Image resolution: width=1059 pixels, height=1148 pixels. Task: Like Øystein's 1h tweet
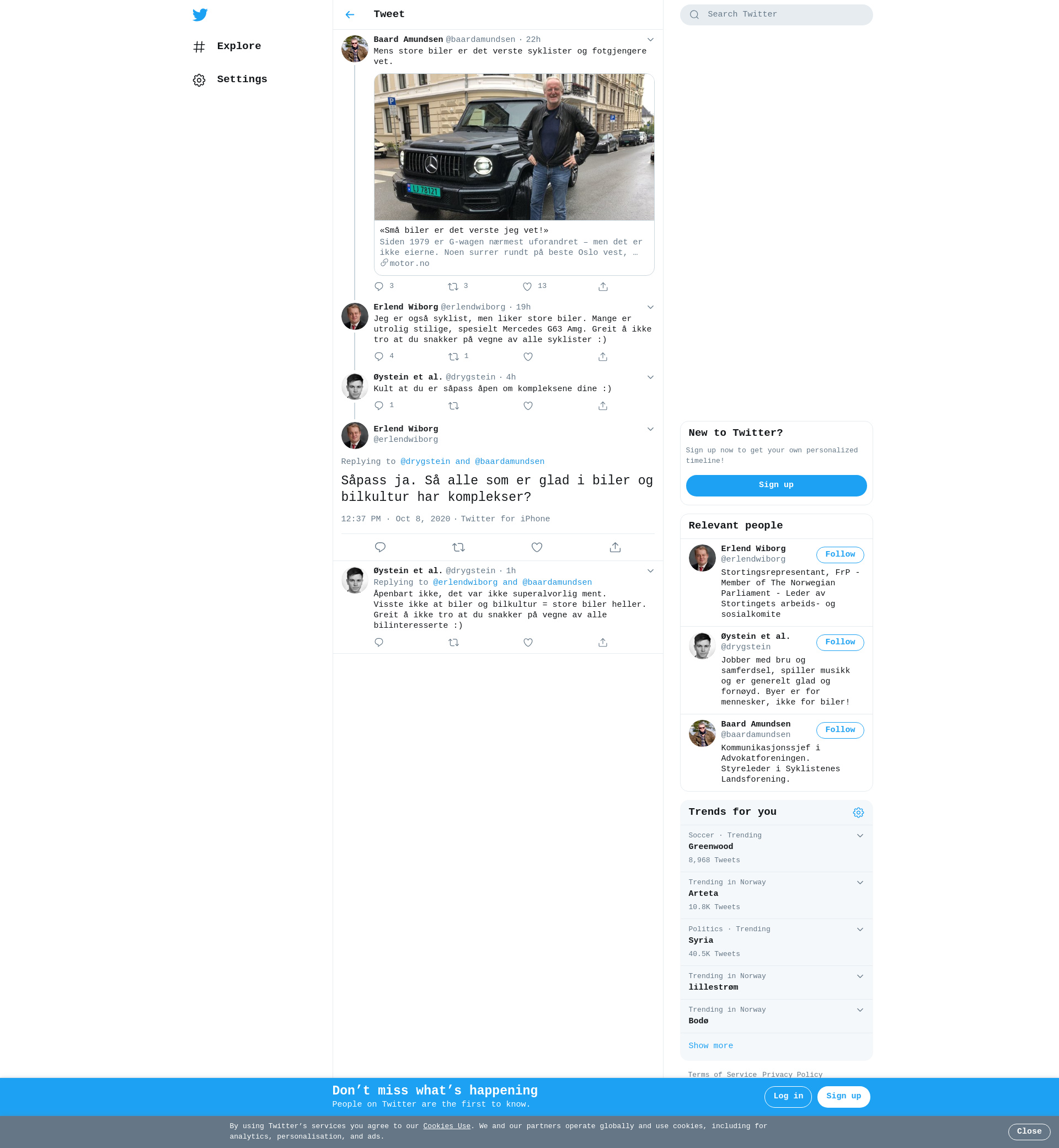[x=528, y=643]
